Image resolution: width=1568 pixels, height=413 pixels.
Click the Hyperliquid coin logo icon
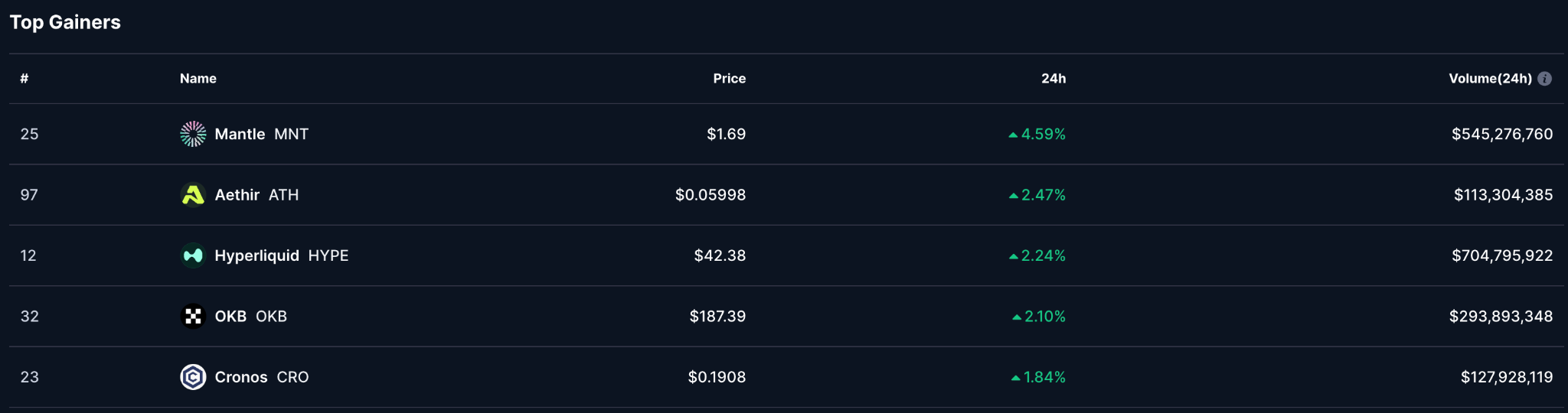pyautogui.click(x=193, y=255)
